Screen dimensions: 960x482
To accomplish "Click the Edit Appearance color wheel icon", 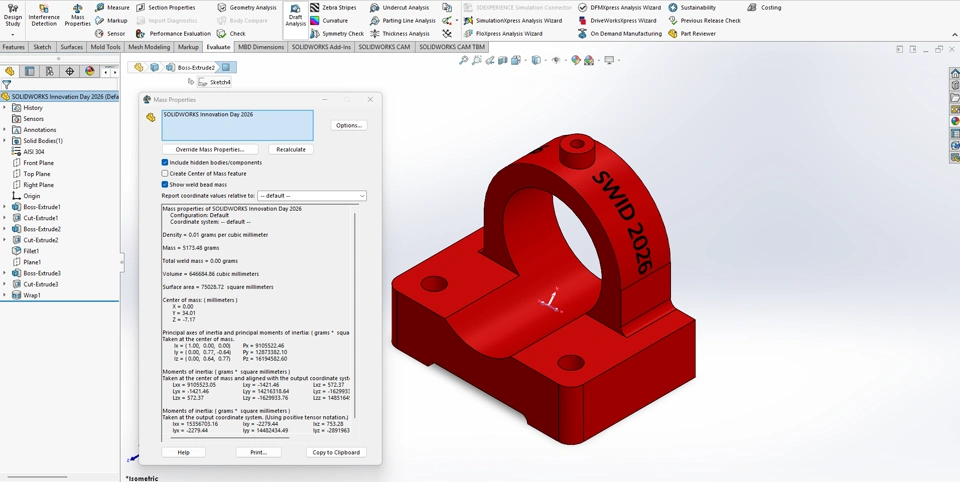I will click(x=576, y=60).
